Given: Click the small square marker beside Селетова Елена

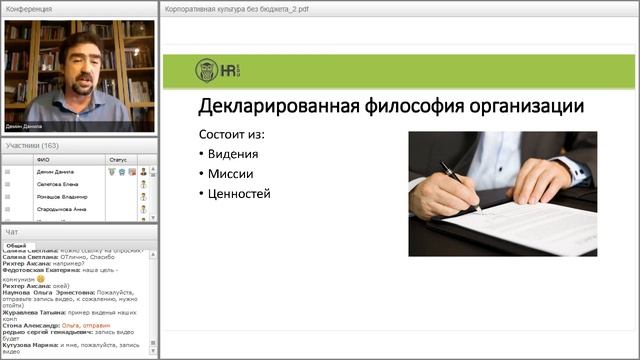Looking at the screenshot, I should pos(7,184).
